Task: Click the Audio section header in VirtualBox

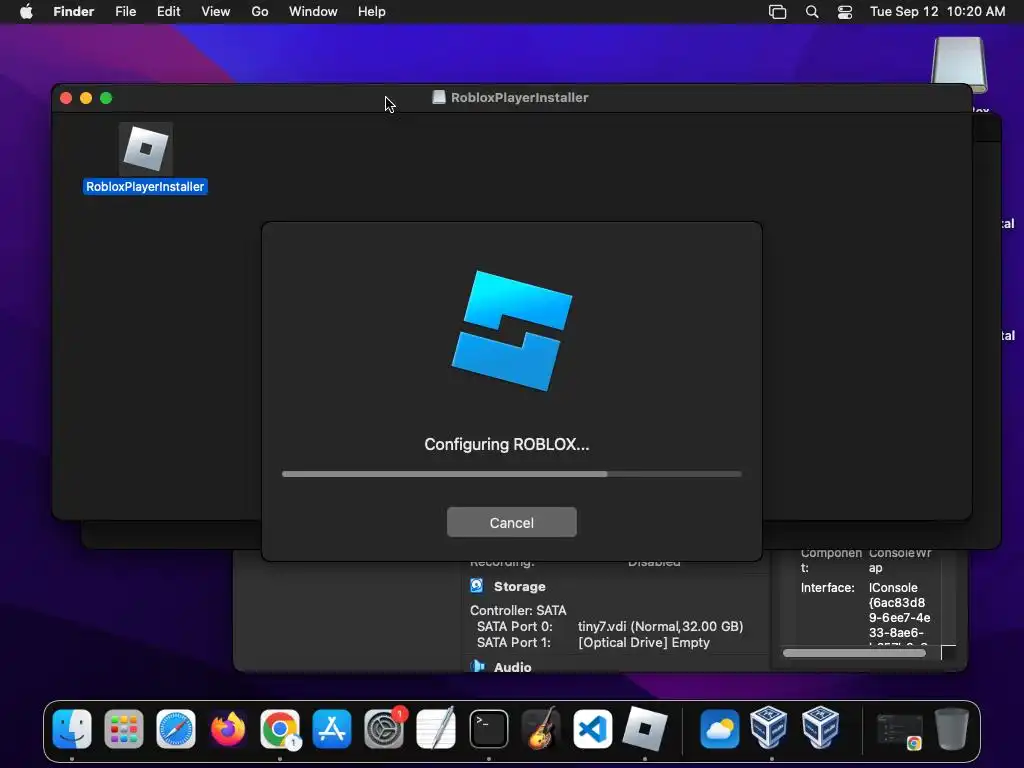Action: pos(512,666)
